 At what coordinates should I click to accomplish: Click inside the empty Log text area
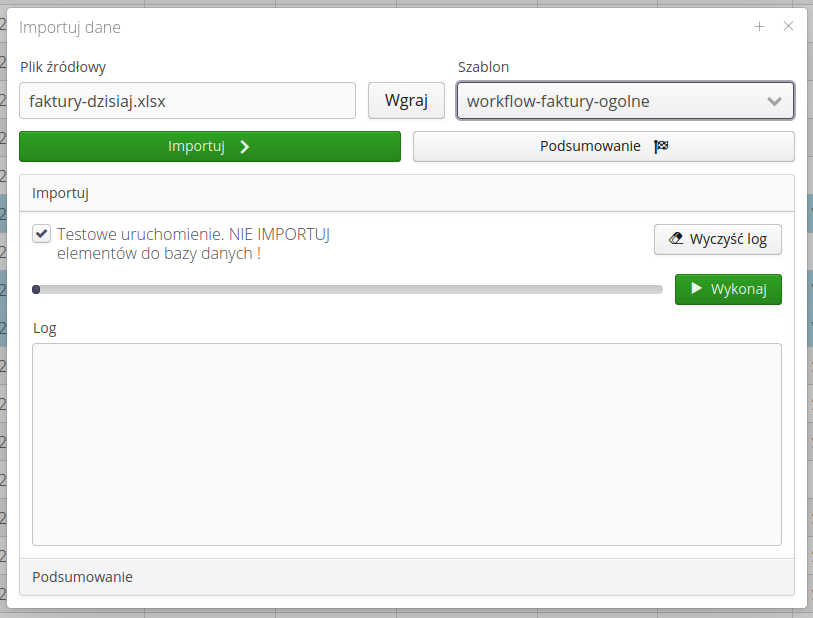[x=406, y=444]
